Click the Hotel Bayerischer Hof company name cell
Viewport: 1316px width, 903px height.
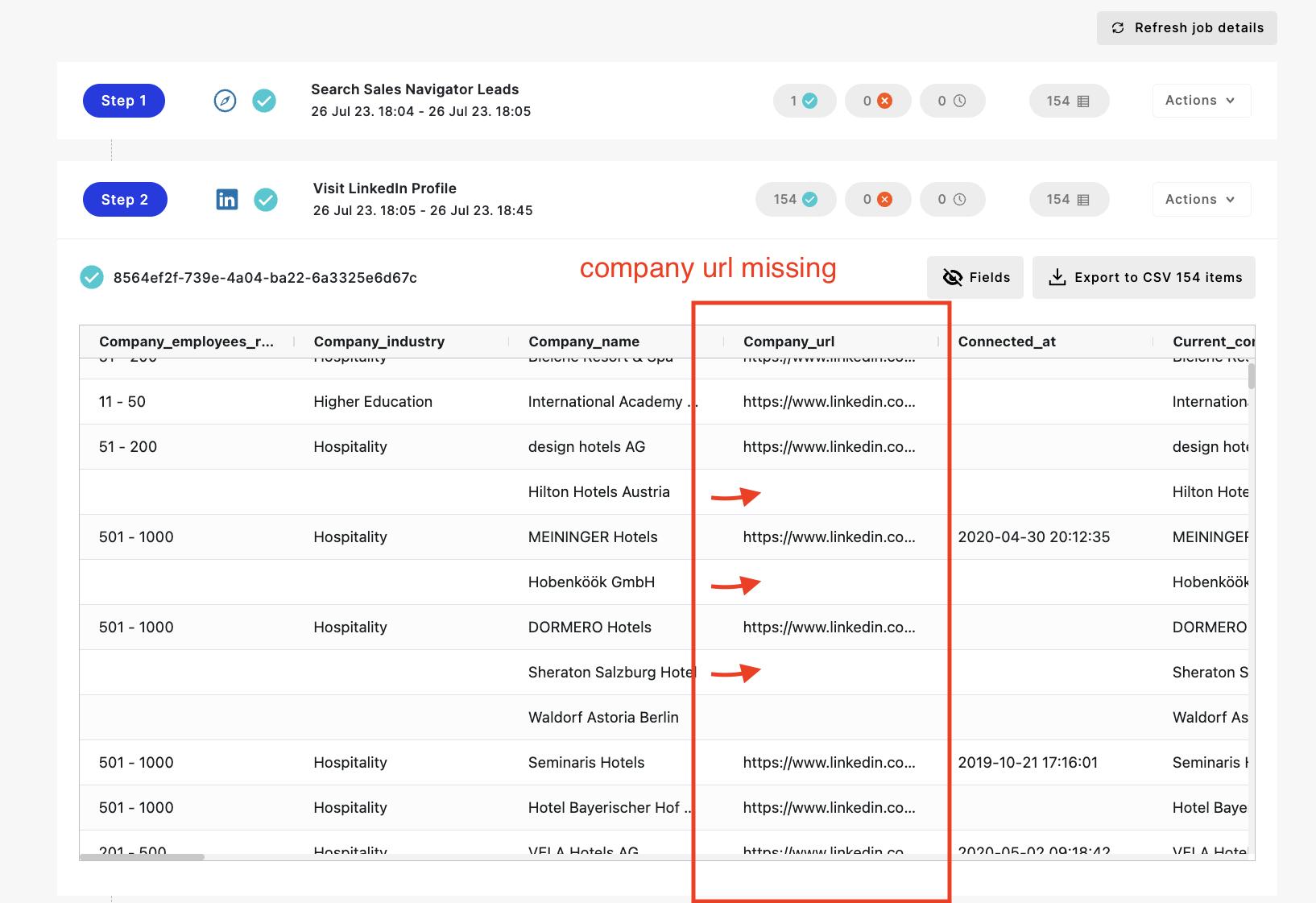point(610,808)
